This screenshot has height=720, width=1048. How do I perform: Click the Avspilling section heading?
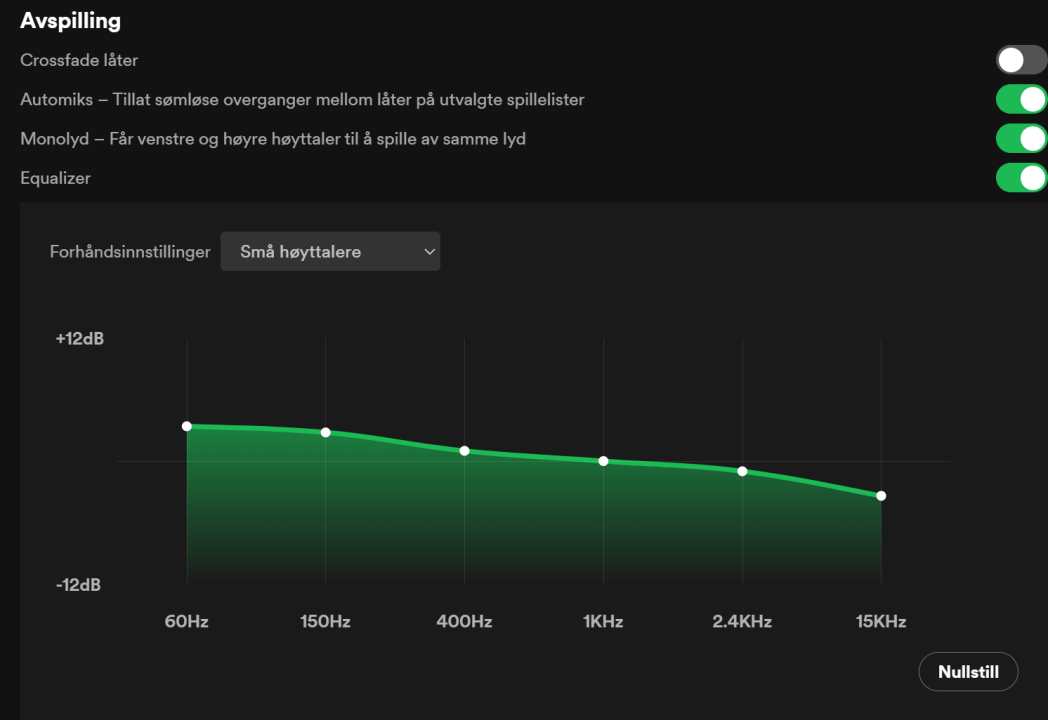pyautogui.click(x=70, y=21)
